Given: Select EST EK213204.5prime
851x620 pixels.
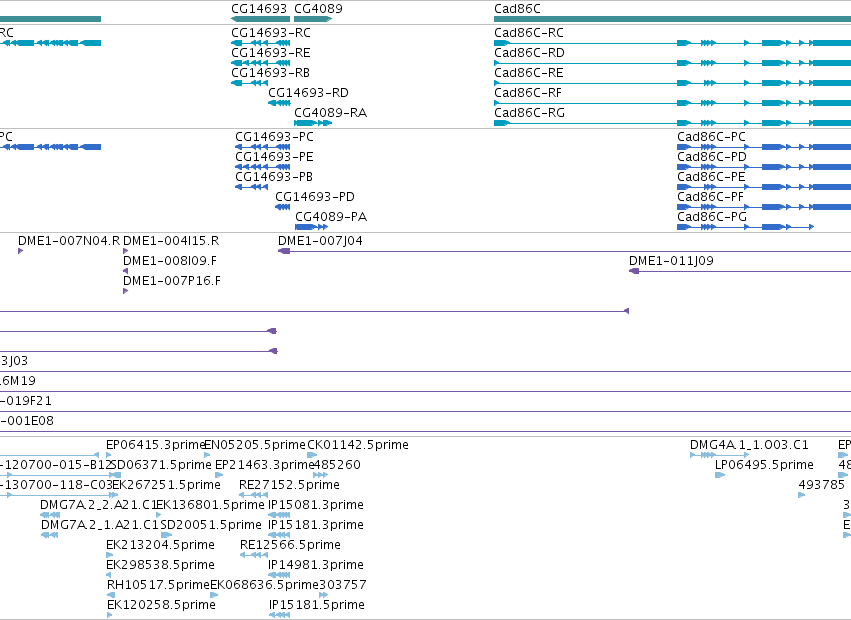Looking at the screenshot, I should click(x=161, y=546).
